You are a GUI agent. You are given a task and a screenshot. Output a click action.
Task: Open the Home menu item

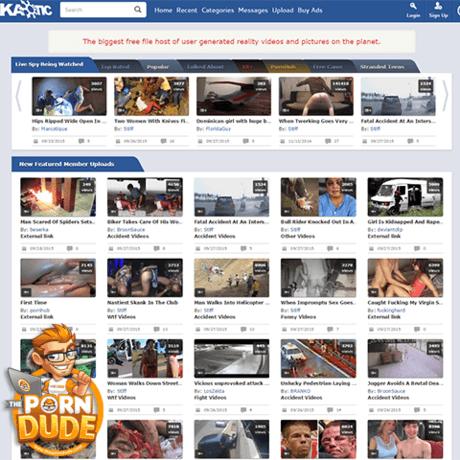(163, 10)
